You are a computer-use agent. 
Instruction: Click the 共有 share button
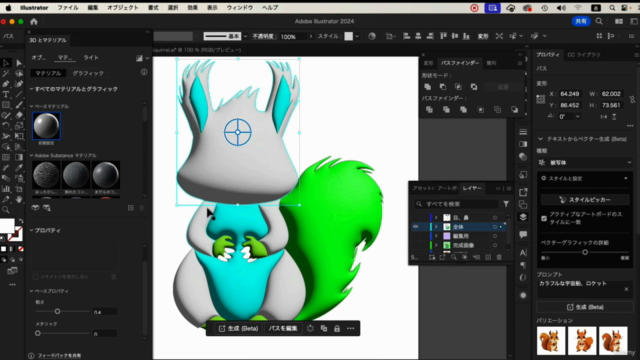point(580,22)
